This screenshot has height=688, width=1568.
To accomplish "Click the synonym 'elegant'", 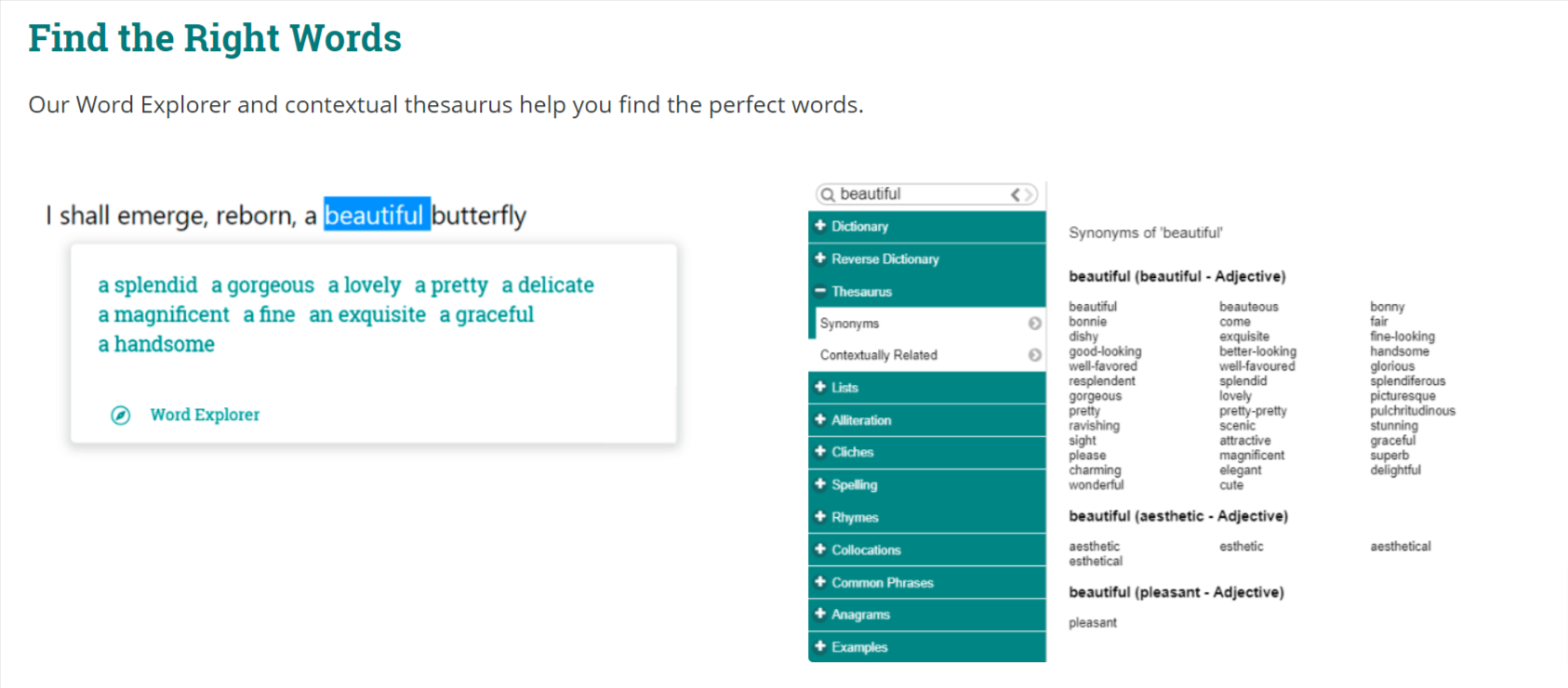I will [1240, 470].
